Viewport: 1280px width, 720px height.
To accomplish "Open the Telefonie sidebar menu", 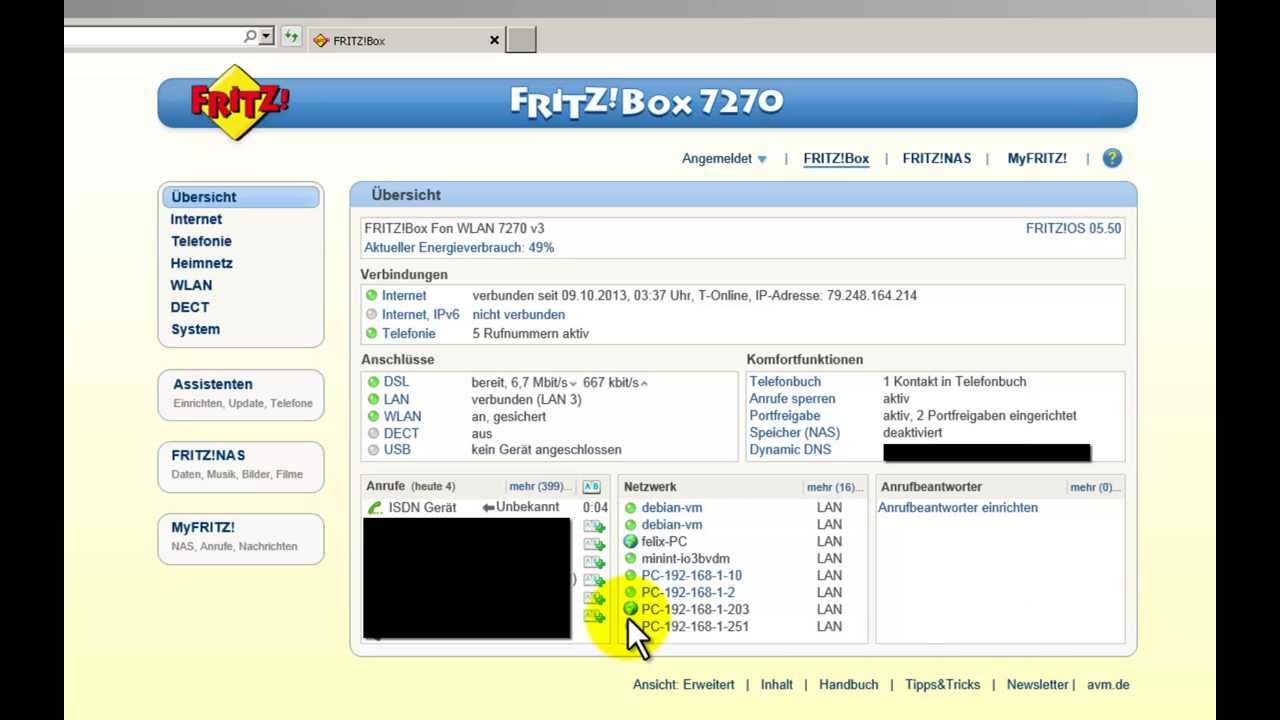I will (x=201, y=241).
